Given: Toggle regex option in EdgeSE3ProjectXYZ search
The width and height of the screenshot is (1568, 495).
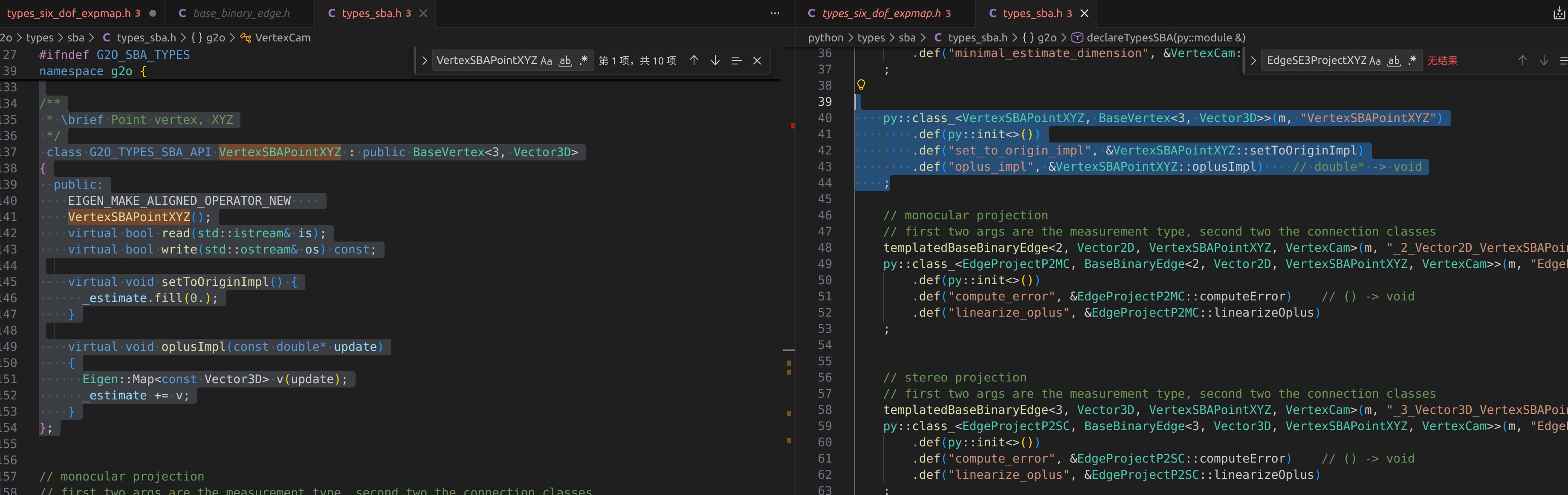Looking at the screenshot, I should pos(1413,60).
